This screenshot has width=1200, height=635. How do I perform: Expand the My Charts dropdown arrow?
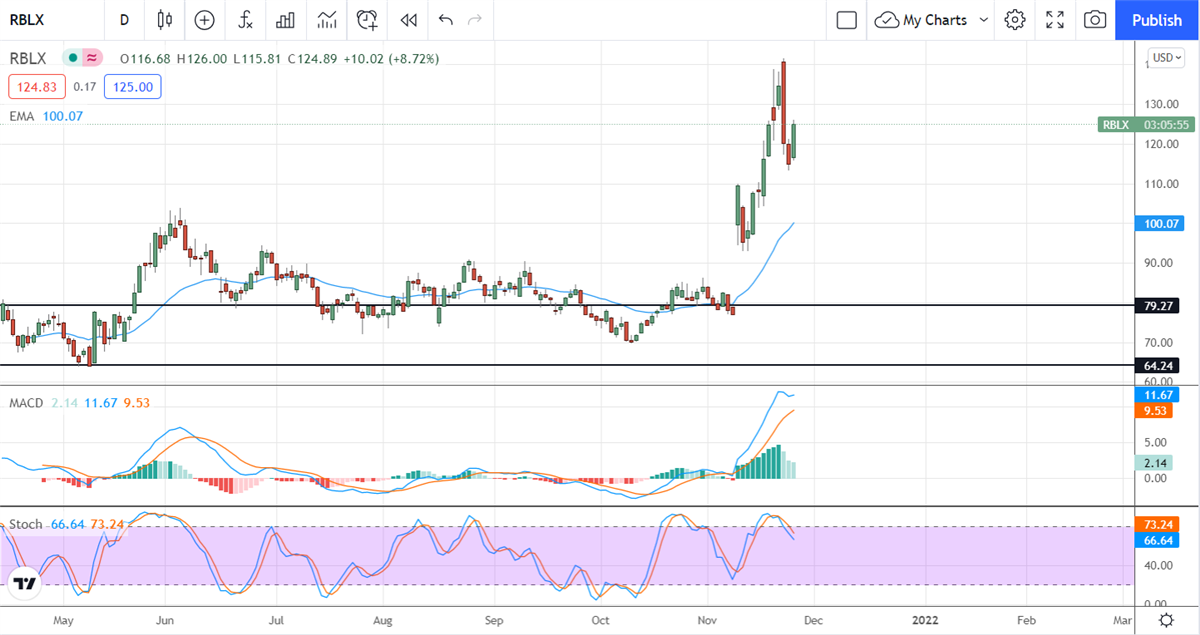(x=983, y=19)
